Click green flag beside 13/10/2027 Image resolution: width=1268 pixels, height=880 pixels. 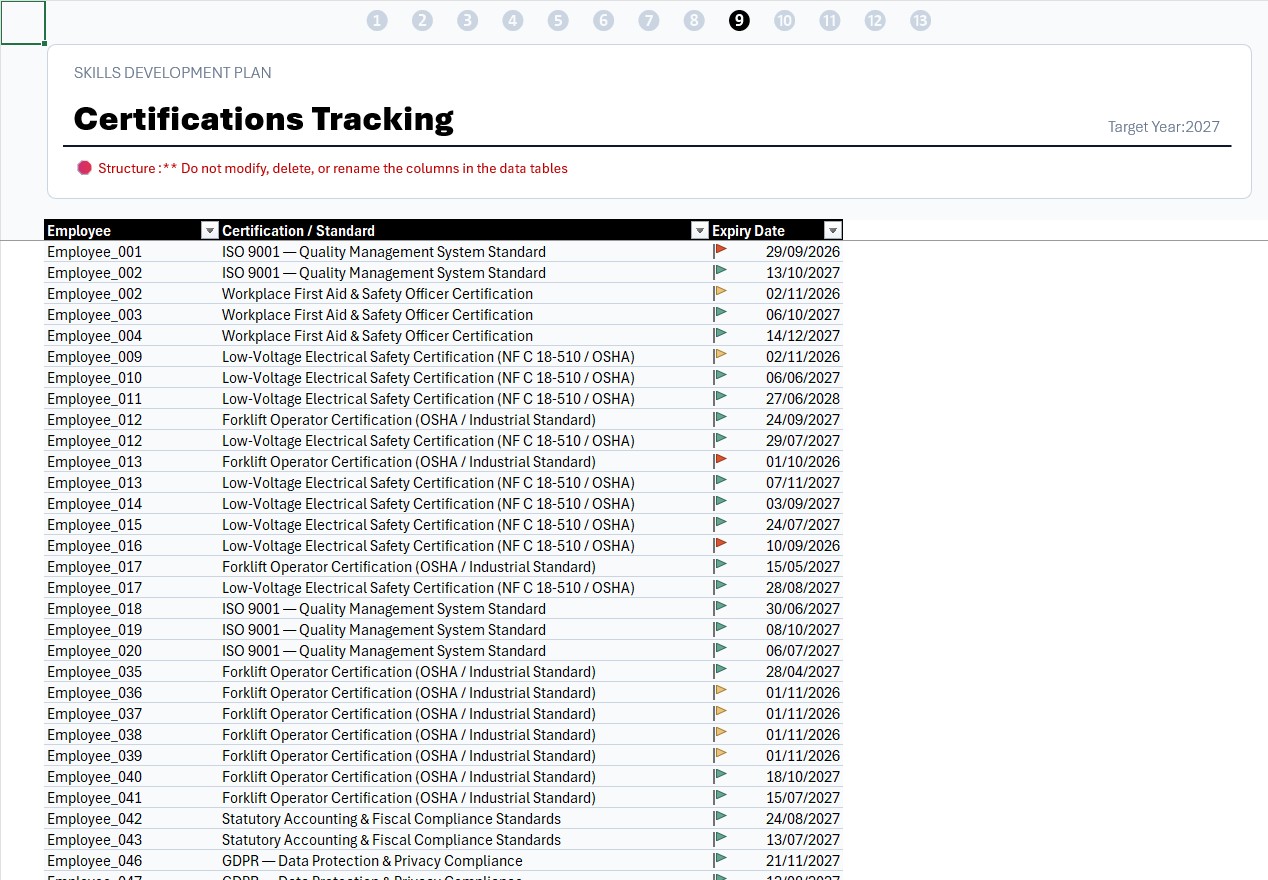coord(720,272)
